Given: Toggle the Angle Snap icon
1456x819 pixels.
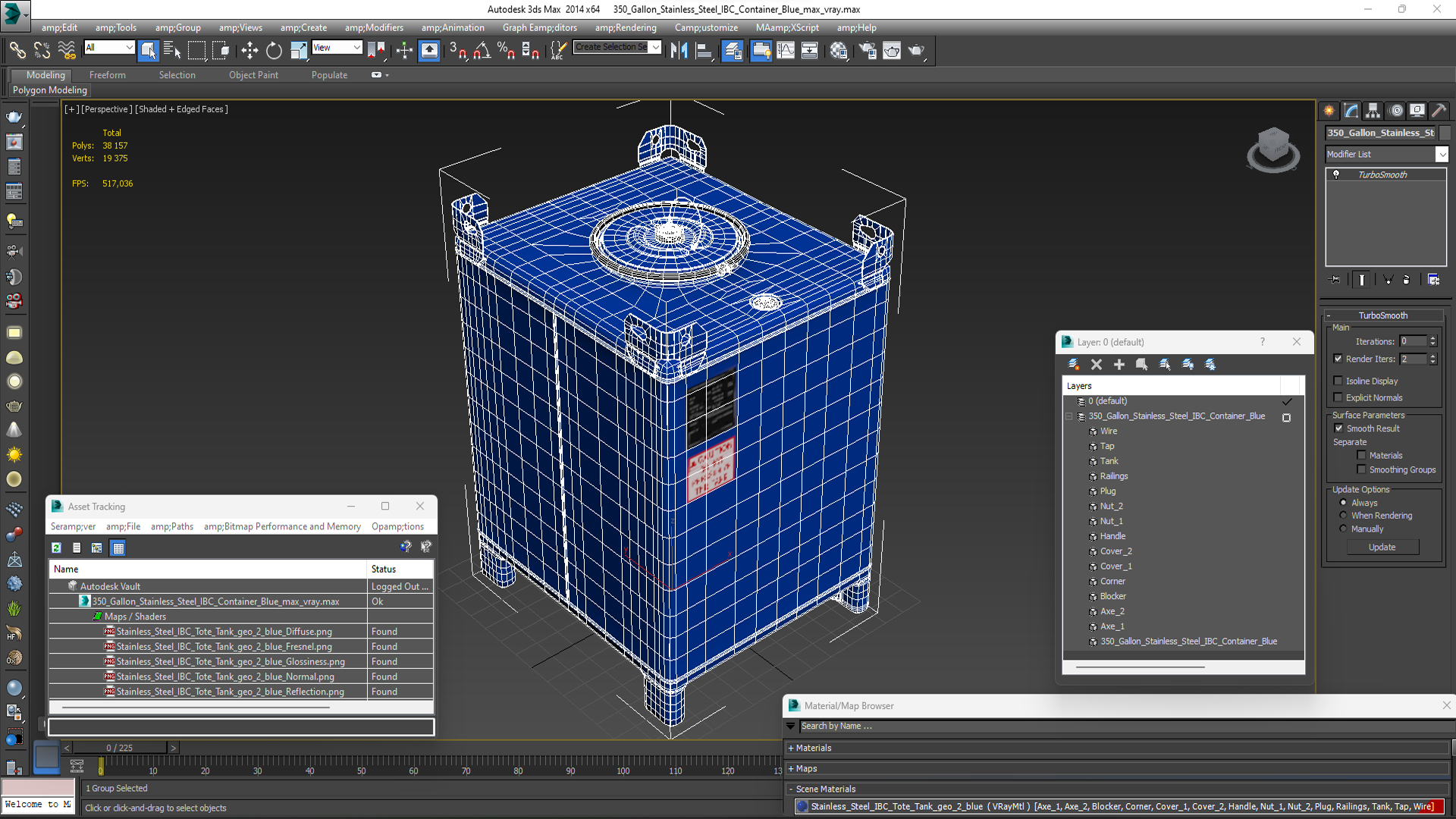Looking at the screenshot, I should click(x=482, y=50).
